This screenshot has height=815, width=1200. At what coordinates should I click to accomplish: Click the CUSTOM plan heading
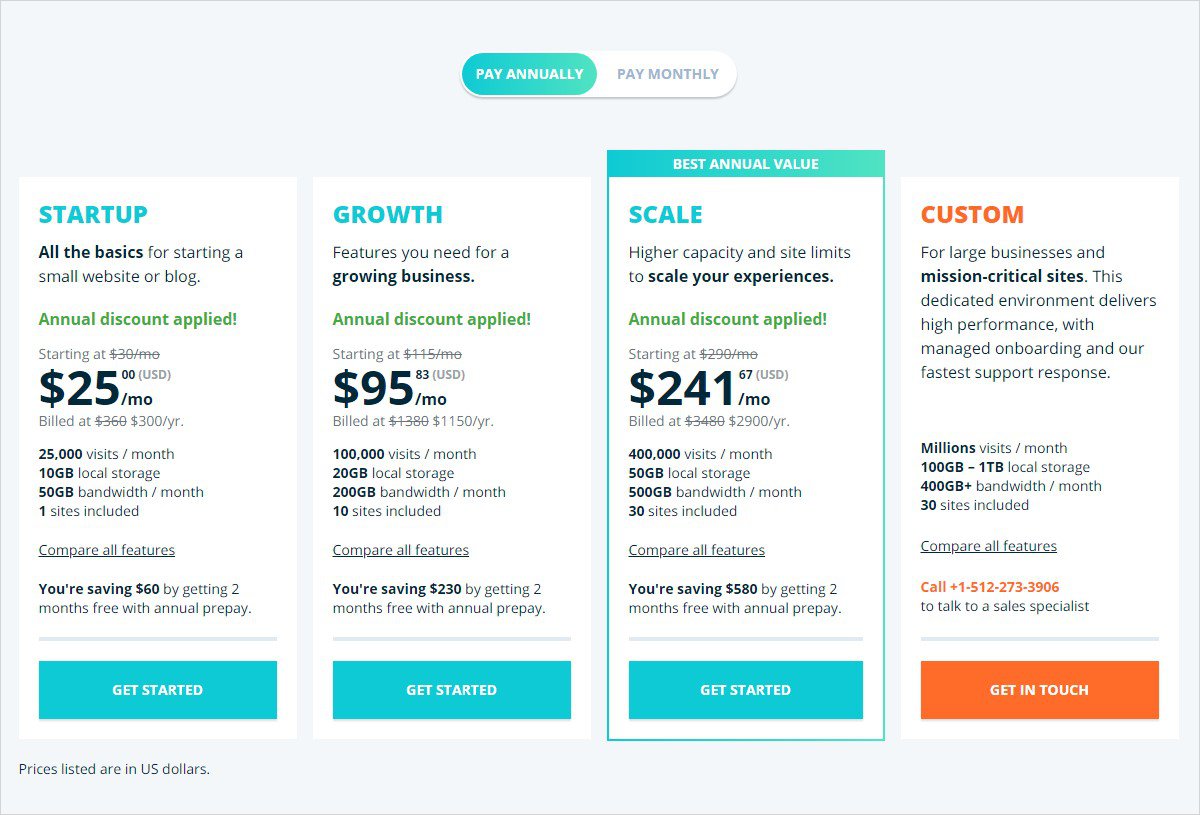point(972,215)
